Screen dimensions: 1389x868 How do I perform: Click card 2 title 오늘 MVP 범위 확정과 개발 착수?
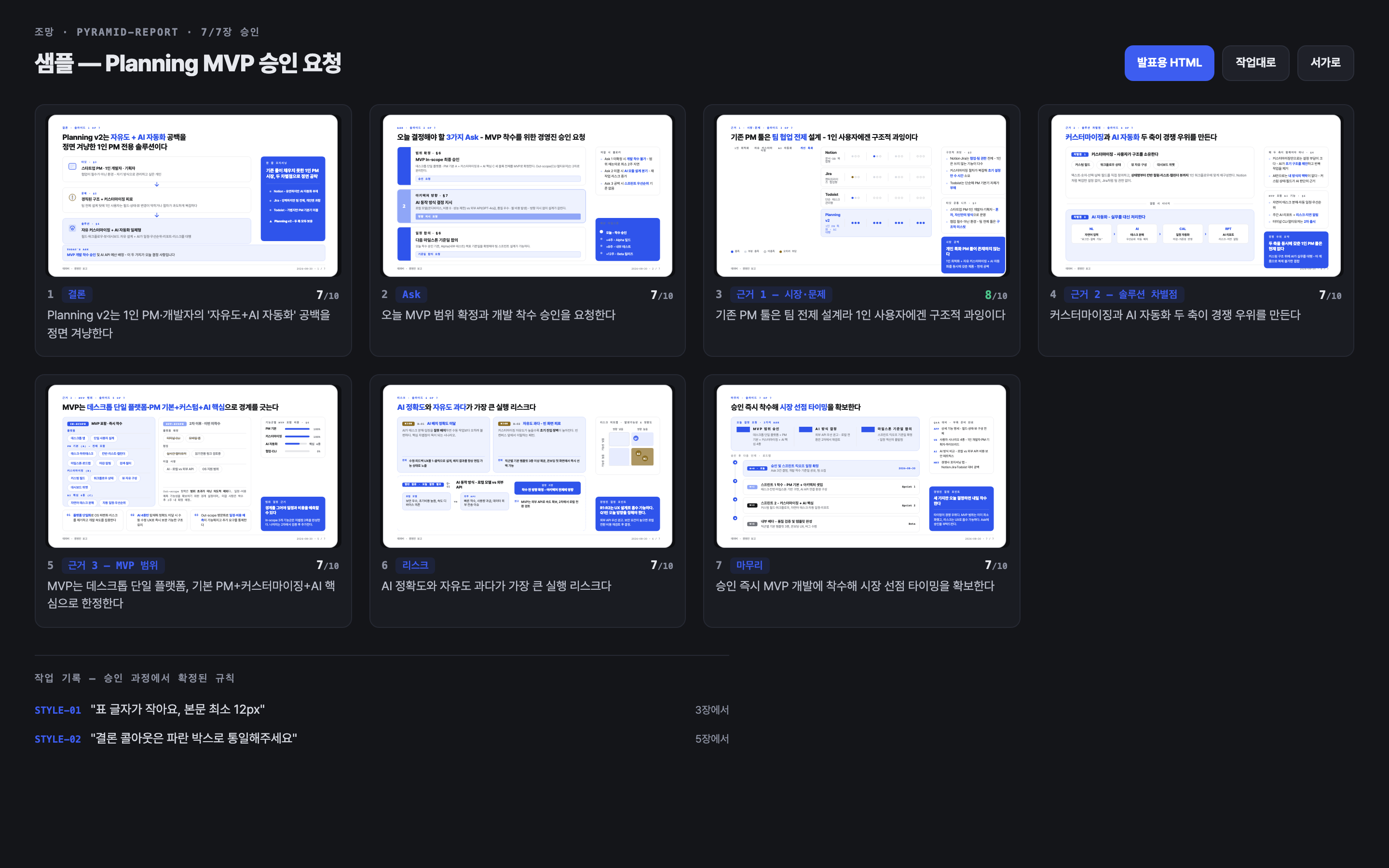(x=498, y=315)
